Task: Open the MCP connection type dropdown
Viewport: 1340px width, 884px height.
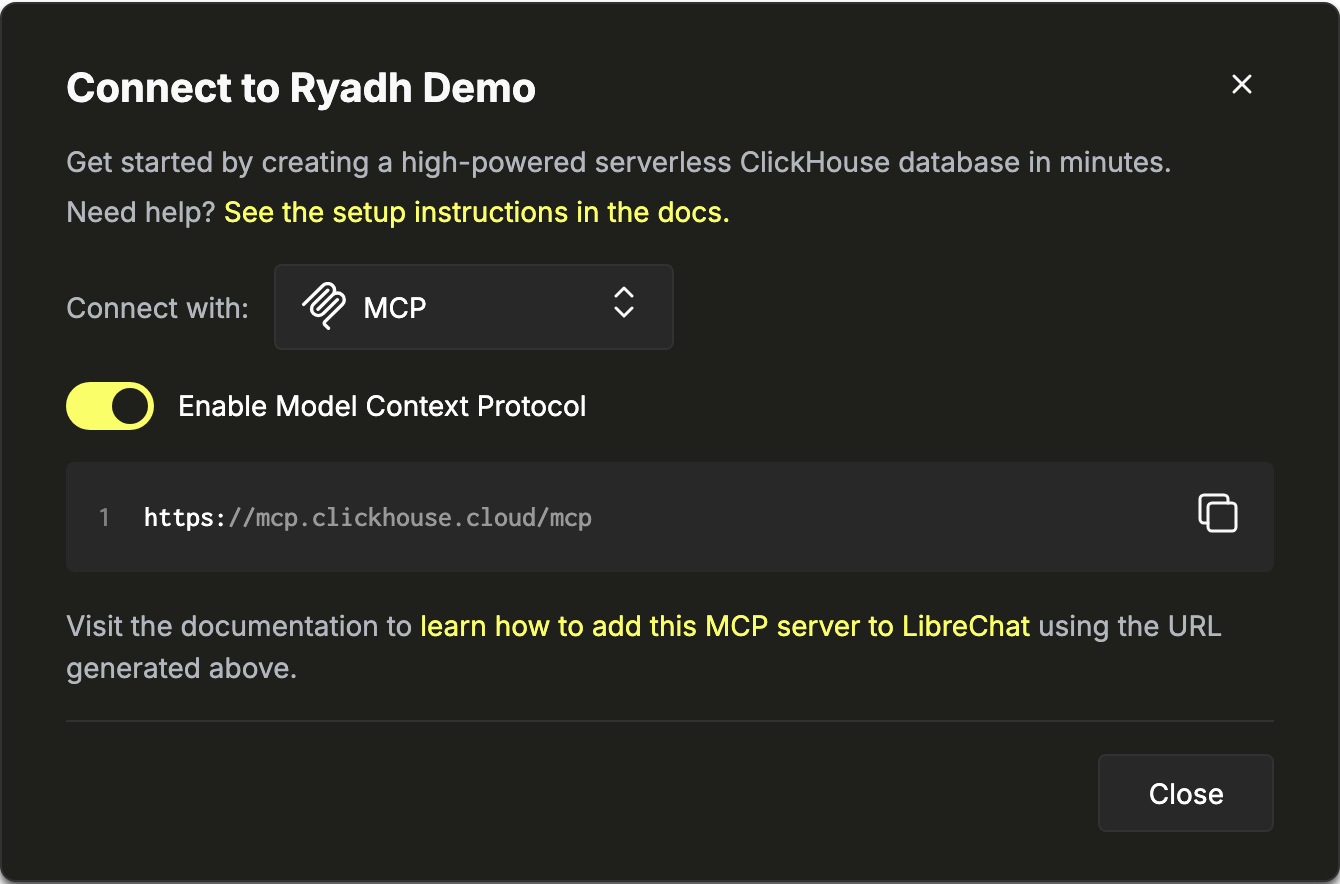Action: 473,307
